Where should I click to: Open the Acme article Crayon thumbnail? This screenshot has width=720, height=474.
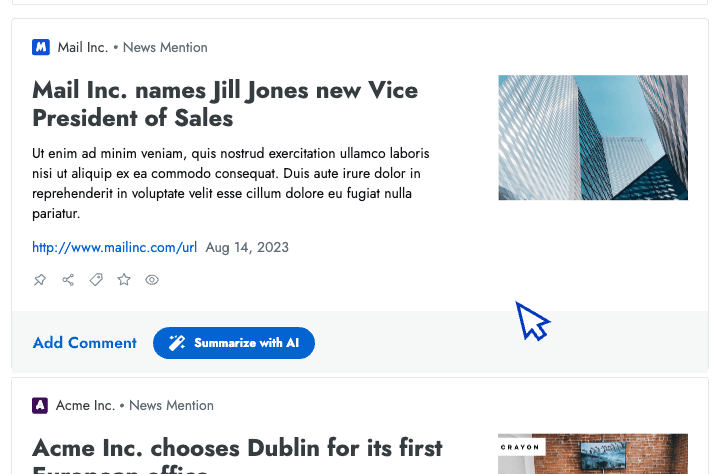pyautogui.click(x=593, y=453)
